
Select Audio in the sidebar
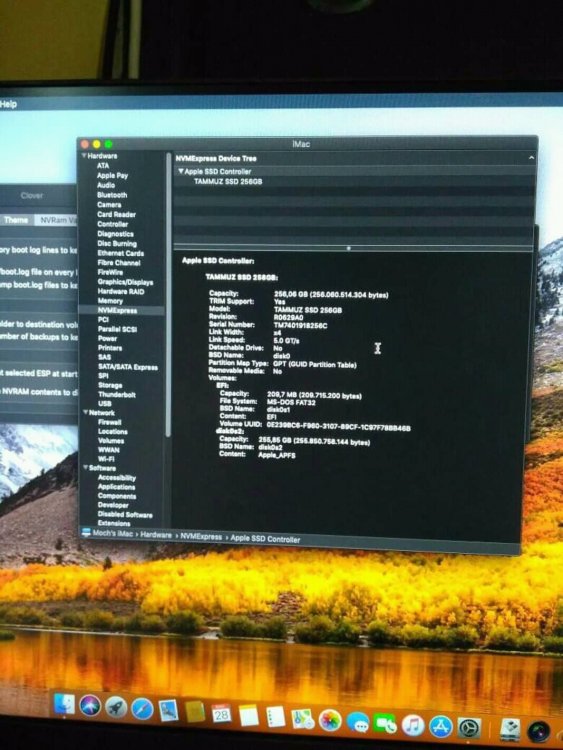(106, 185)
